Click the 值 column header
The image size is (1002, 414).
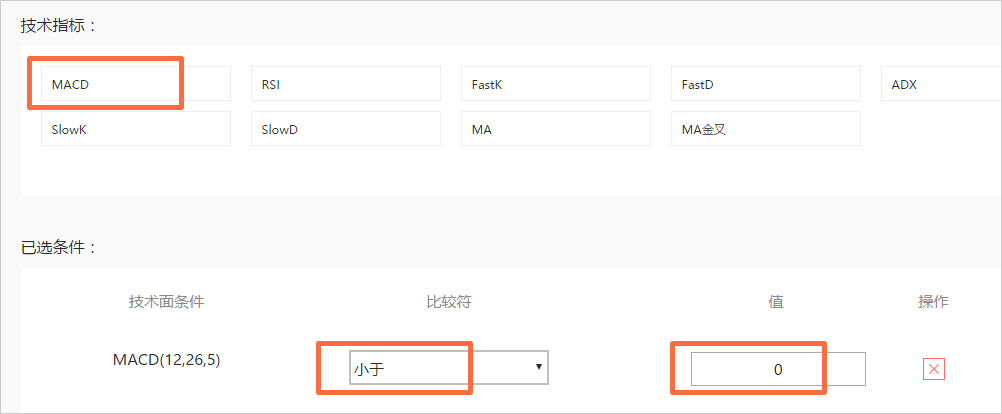(776, 302)
